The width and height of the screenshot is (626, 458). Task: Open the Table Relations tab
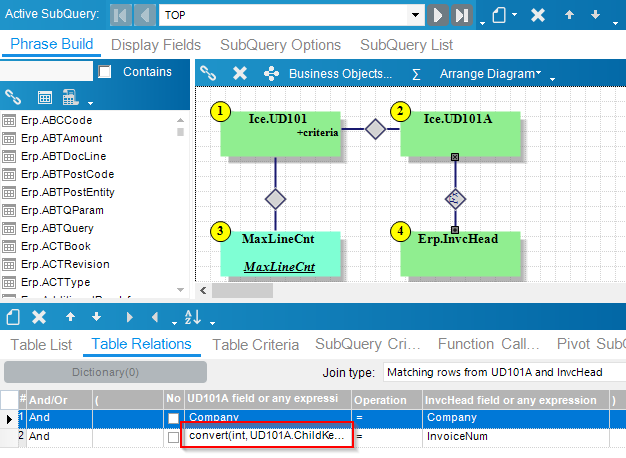(x=141, y=344)
